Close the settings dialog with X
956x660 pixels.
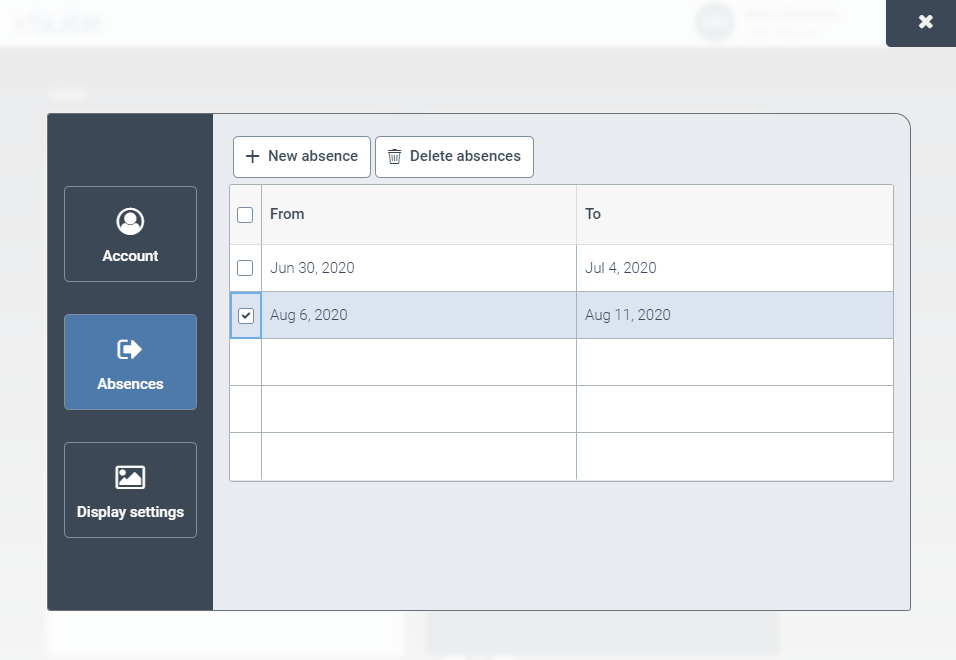(925, 22)
